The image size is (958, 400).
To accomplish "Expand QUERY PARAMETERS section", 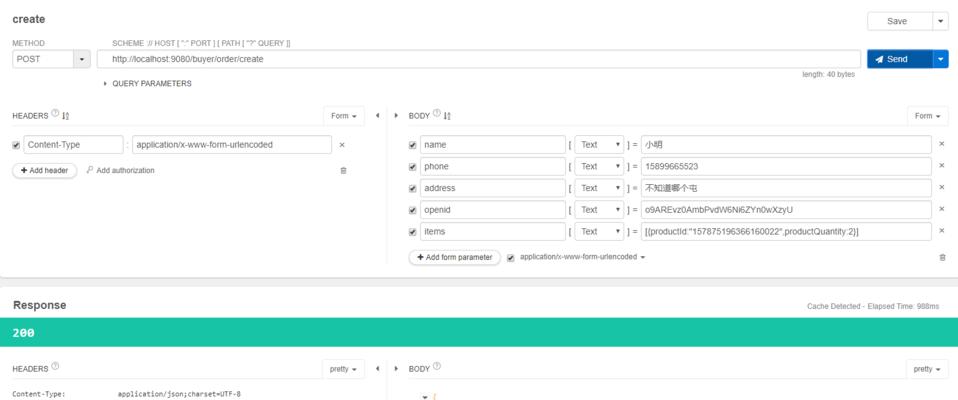I will (148, 84).
